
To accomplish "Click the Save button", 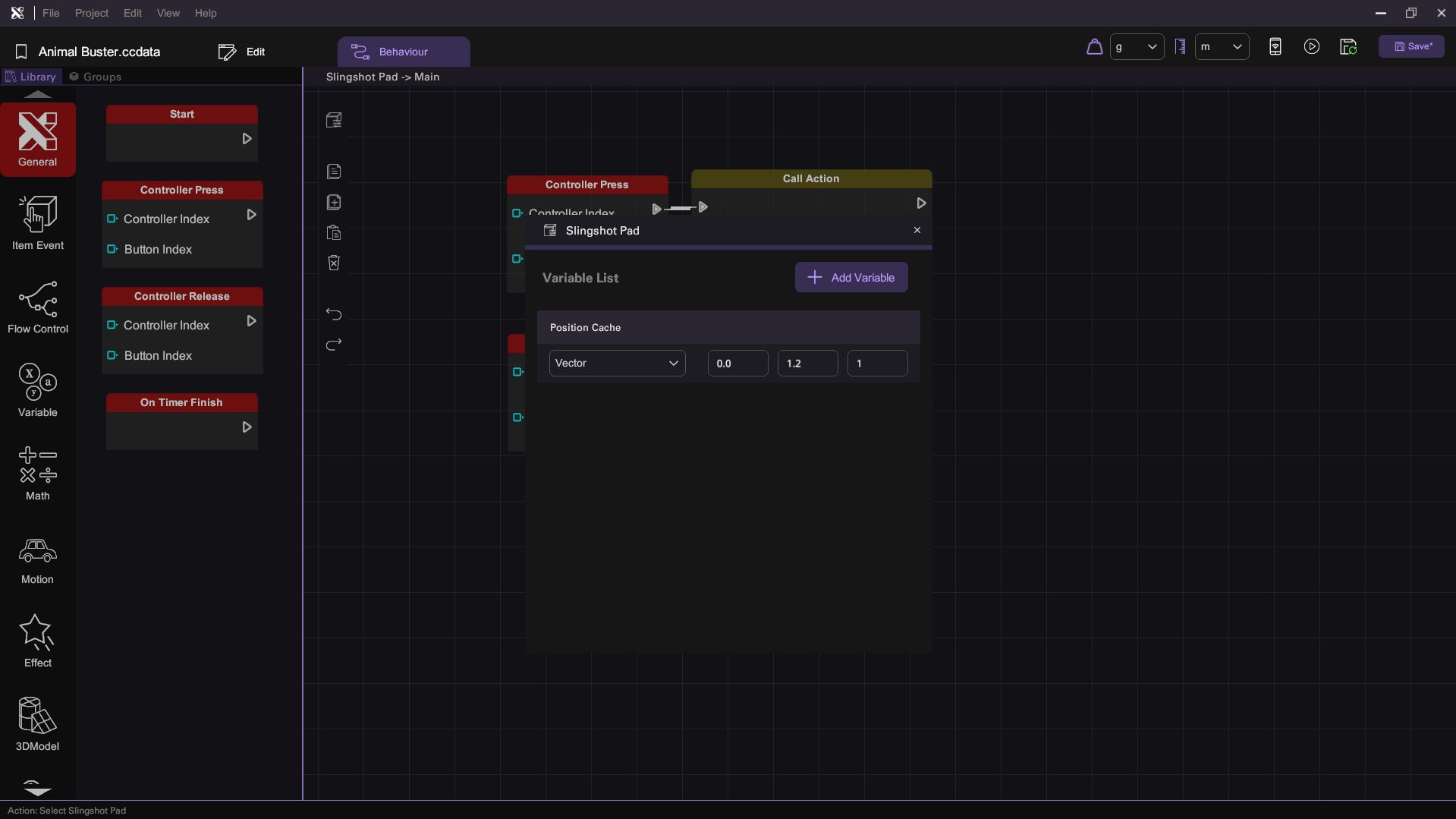I will [1412, 47].
